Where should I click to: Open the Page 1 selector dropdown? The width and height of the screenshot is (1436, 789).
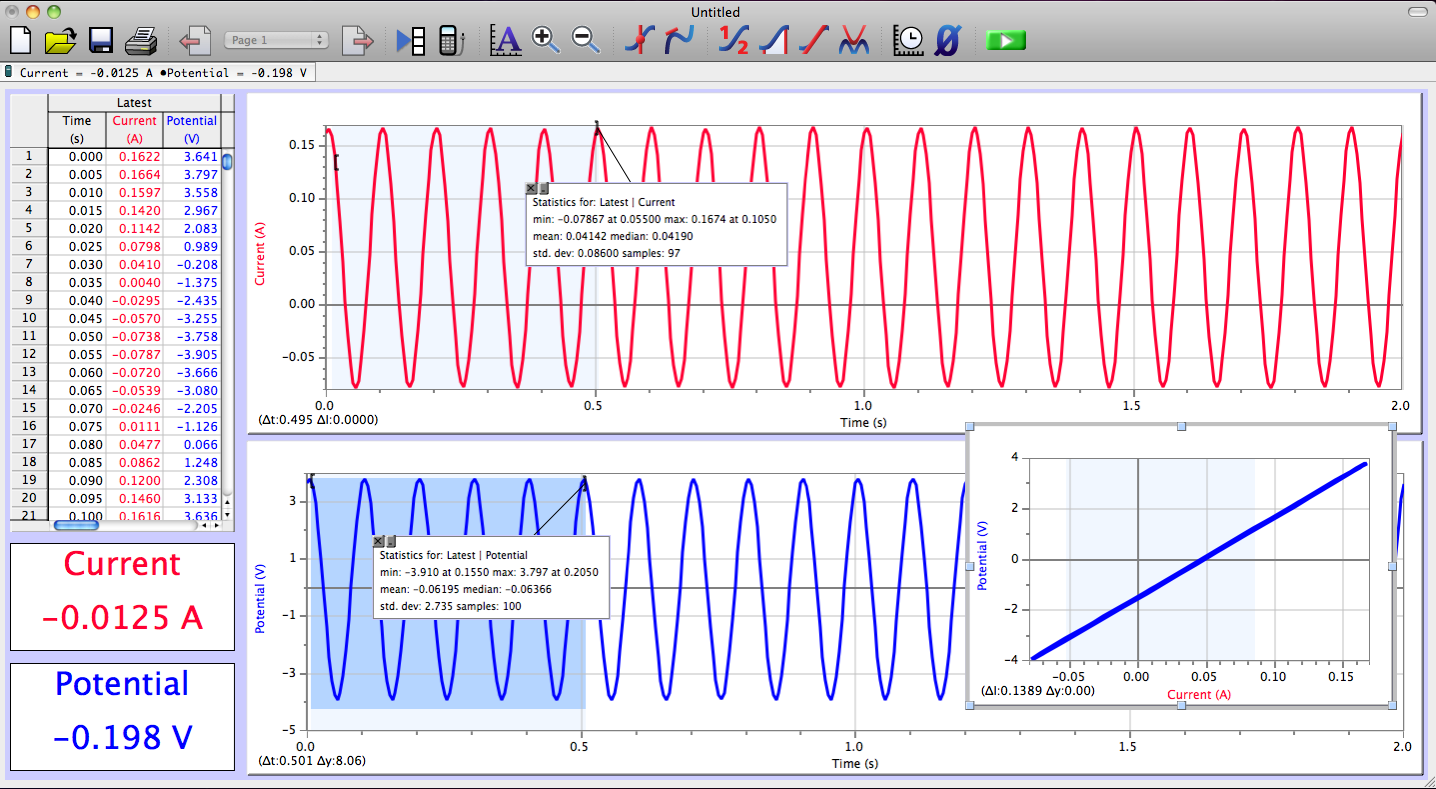(x=277, y=40)
